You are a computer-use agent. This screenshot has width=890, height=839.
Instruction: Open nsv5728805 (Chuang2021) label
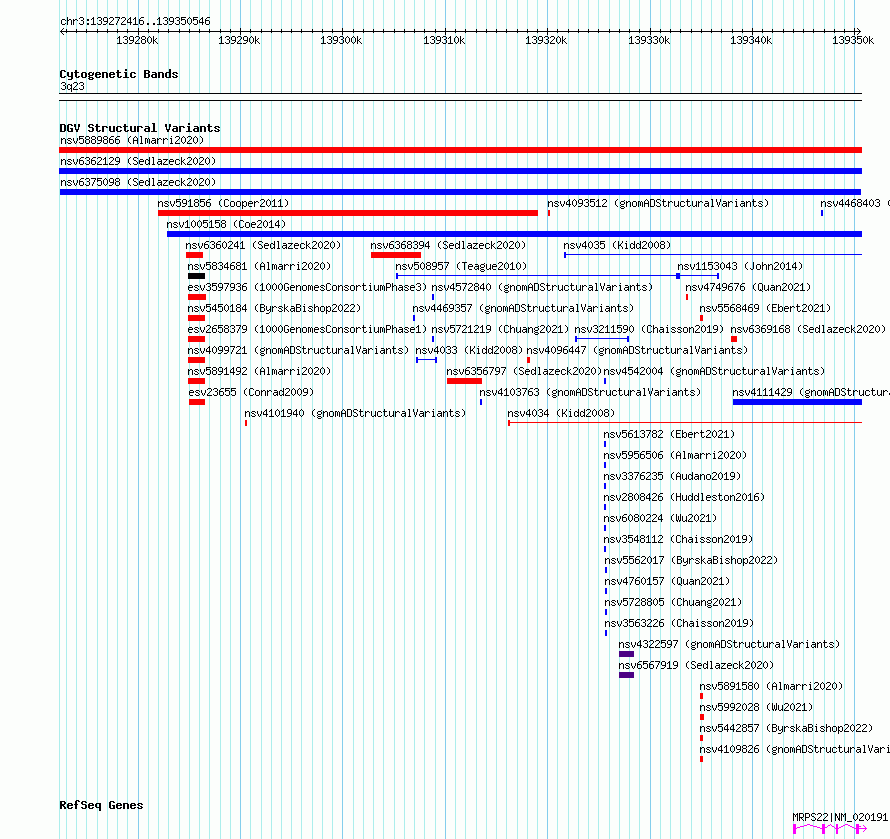(x=673, y=602)
